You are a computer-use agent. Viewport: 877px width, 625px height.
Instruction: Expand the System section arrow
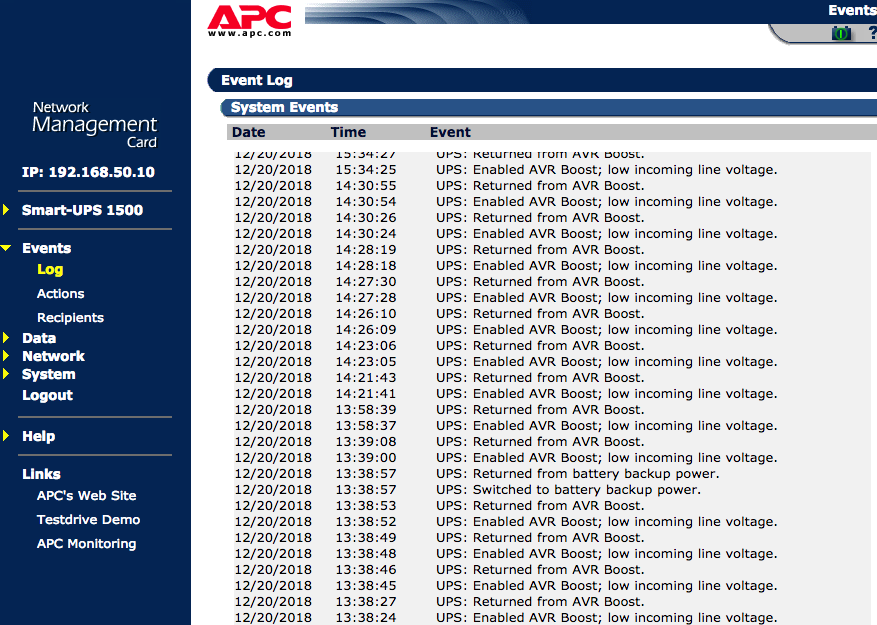(x=6, y=374)
